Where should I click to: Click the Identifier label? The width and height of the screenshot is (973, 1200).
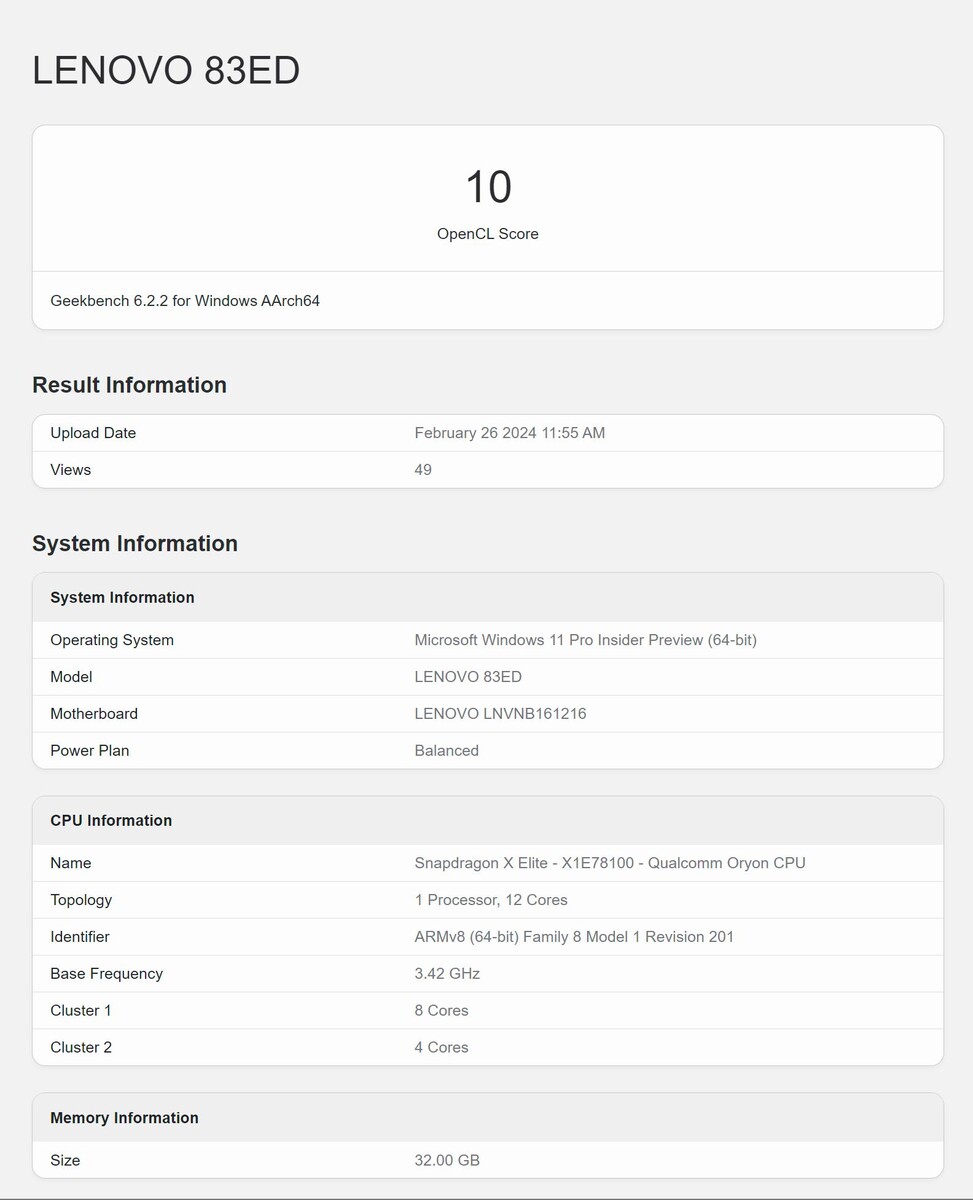(x=80, y=937)
